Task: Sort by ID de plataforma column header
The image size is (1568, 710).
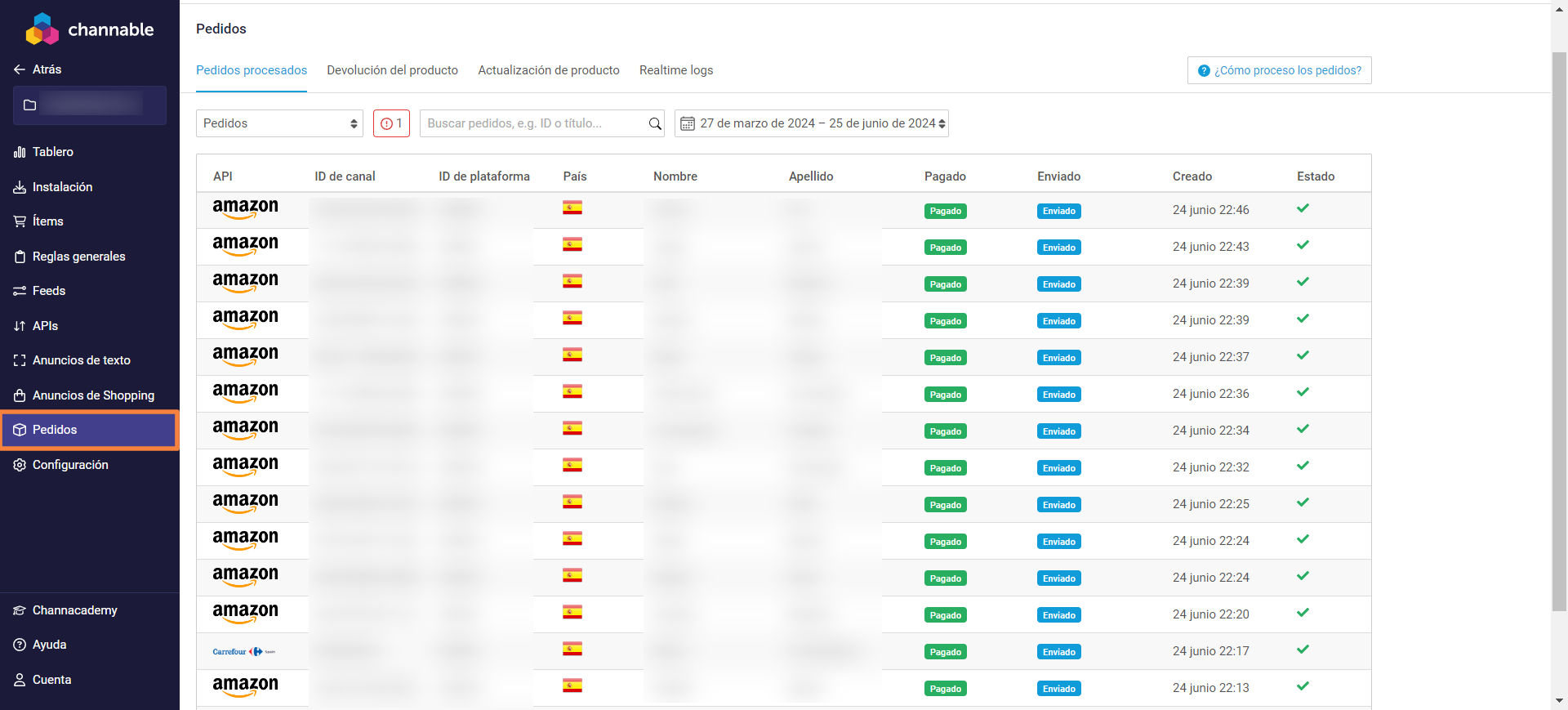Action: pos(484,176)
